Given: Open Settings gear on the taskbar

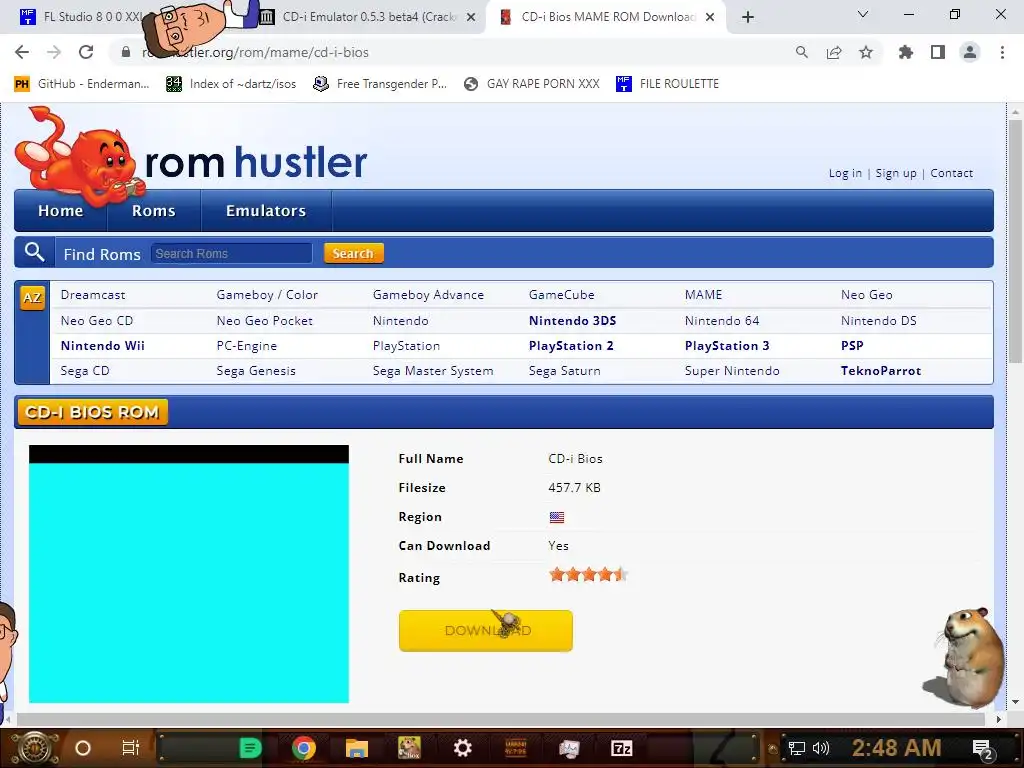Looking at the screenshot, I should coord(462,748).
